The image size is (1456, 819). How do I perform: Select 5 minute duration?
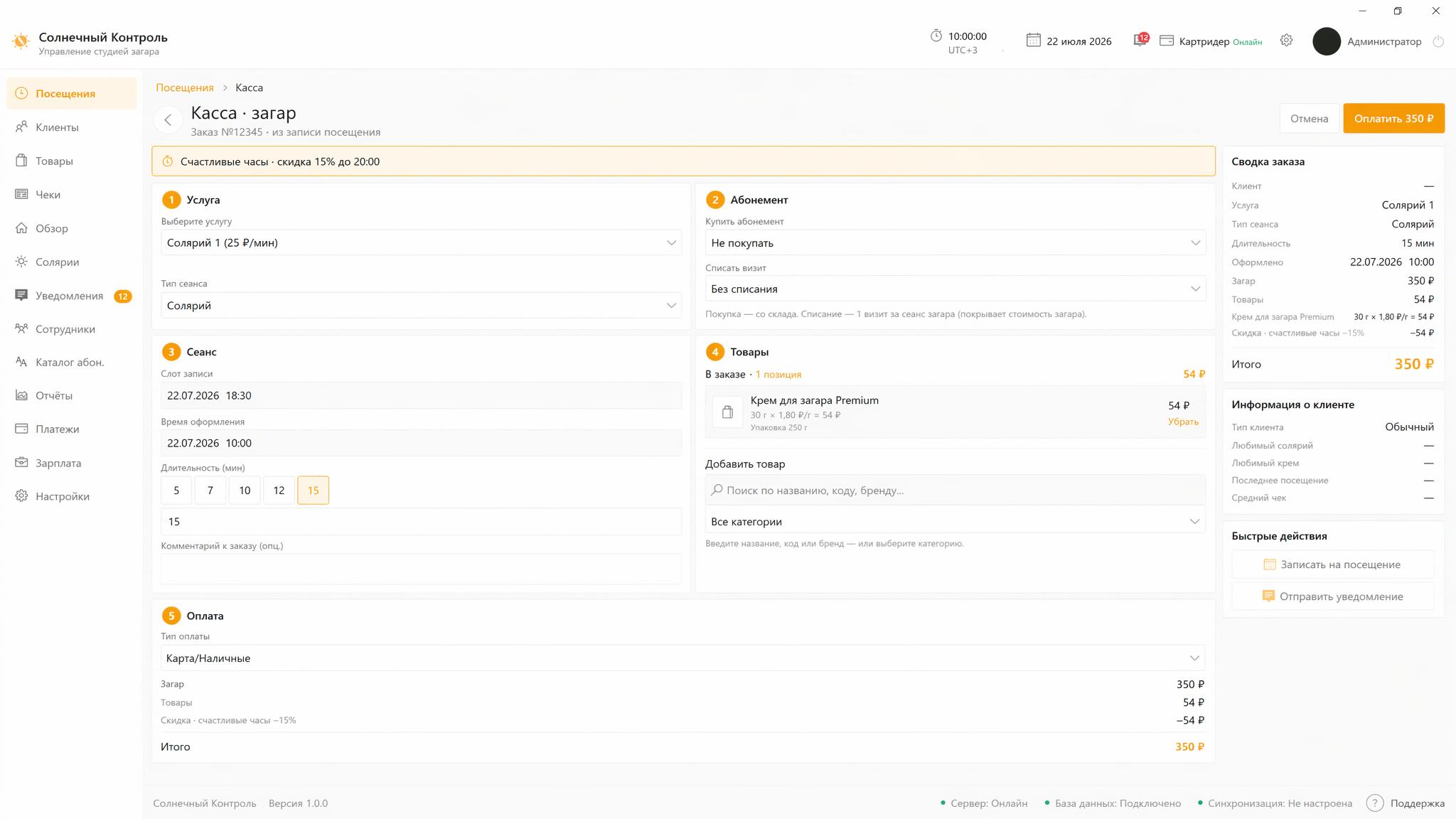point(176,490)
